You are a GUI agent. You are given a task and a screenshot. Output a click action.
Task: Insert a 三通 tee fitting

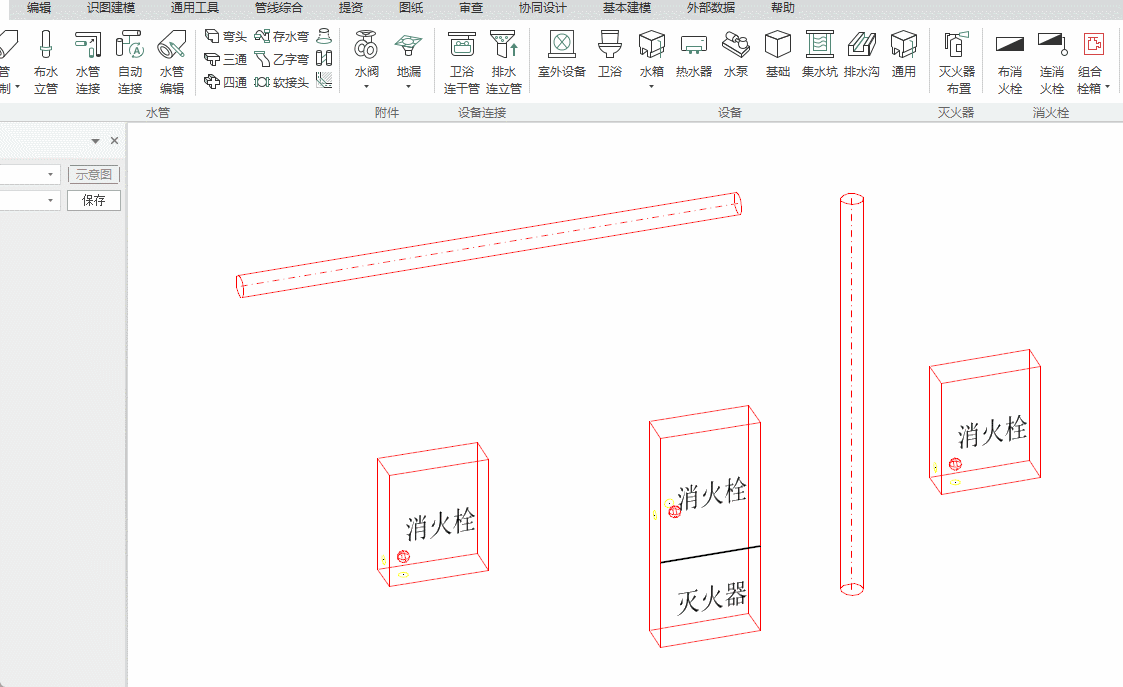point(226,59)
